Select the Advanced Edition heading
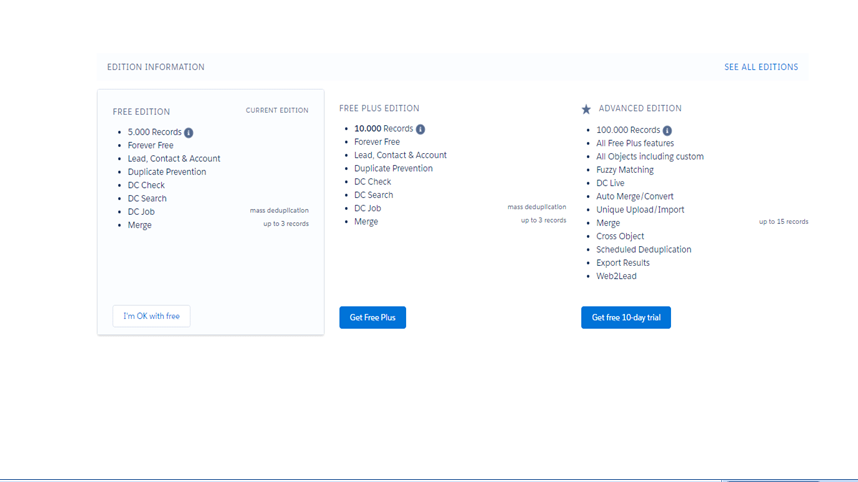Image resolution: width=858 pixels, height=482 pixels. point(640,108)
